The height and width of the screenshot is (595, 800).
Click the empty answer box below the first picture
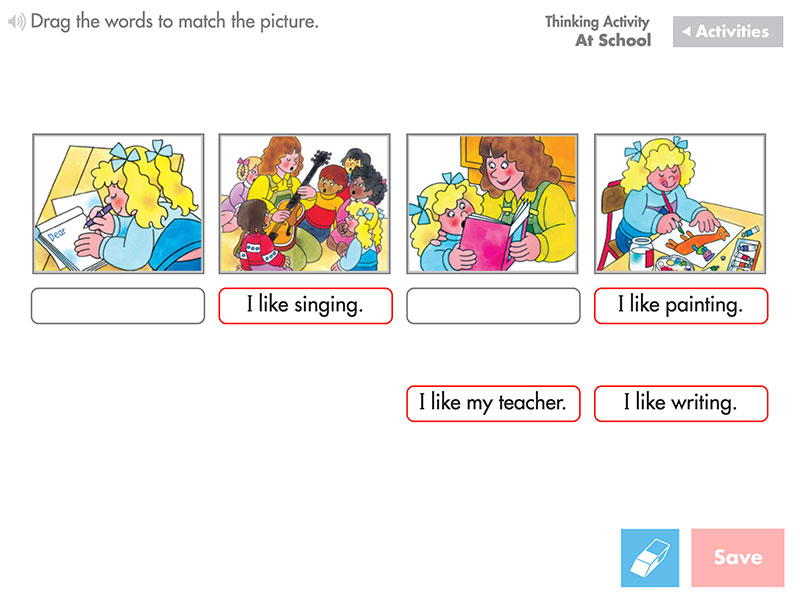(x=117, y=305)
